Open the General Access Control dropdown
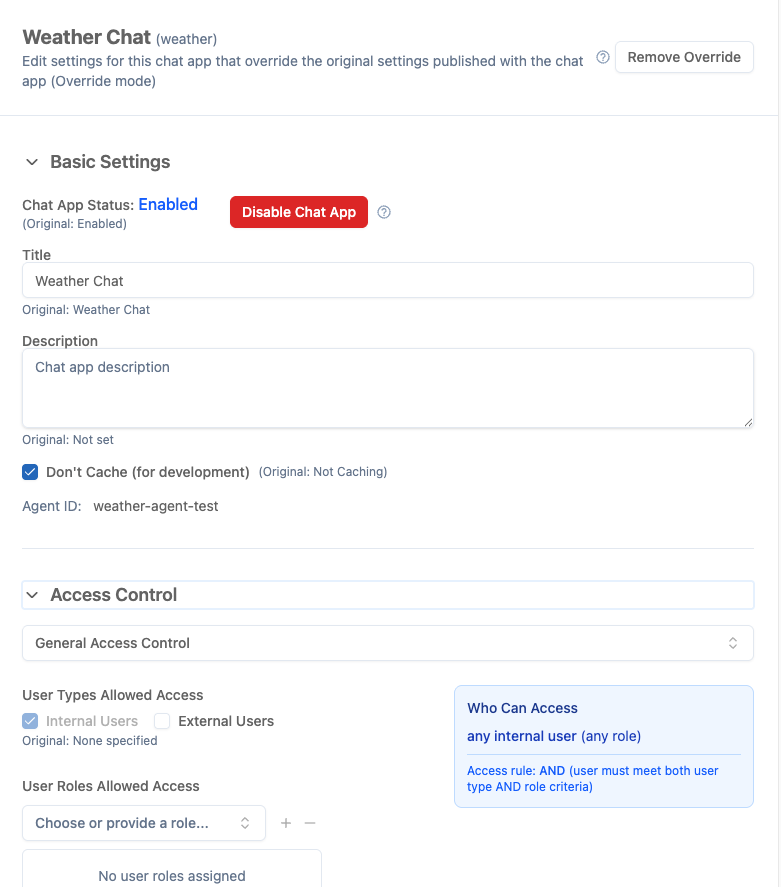Image resolution: width=781 pixels, height=887 pixels. 388,643
